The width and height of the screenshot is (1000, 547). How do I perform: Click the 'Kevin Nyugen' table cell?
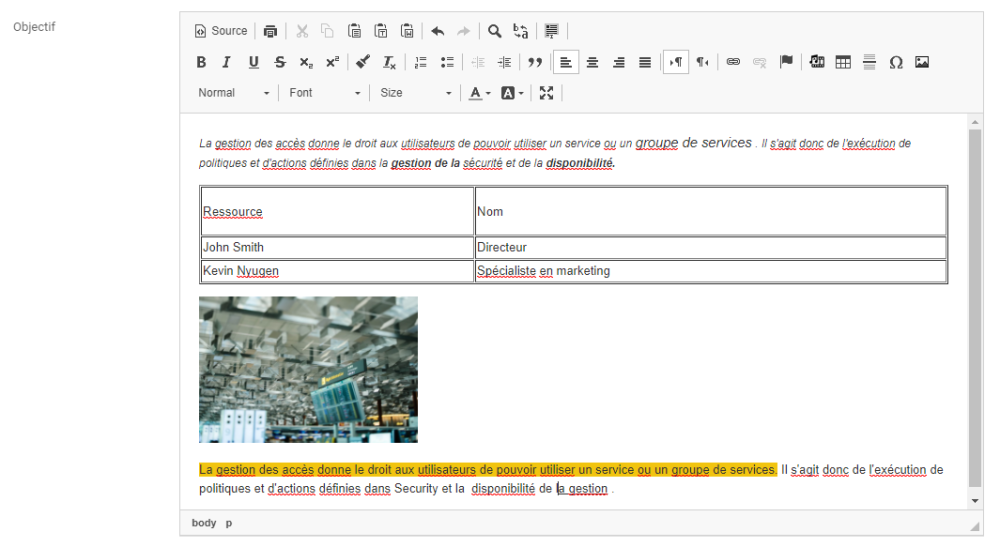pyautogui.click(x=337, y=271)
